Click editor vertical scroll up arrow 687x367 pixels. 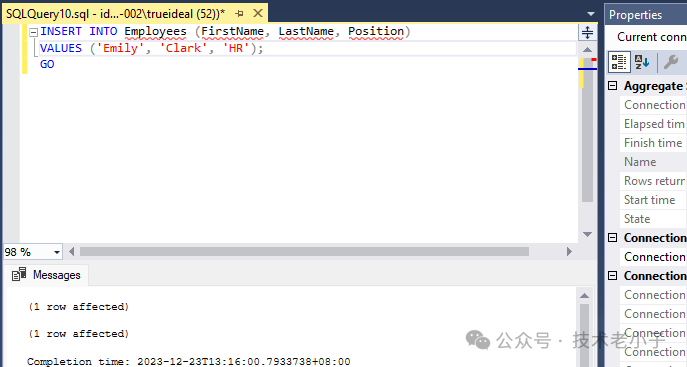click(588, 49)
